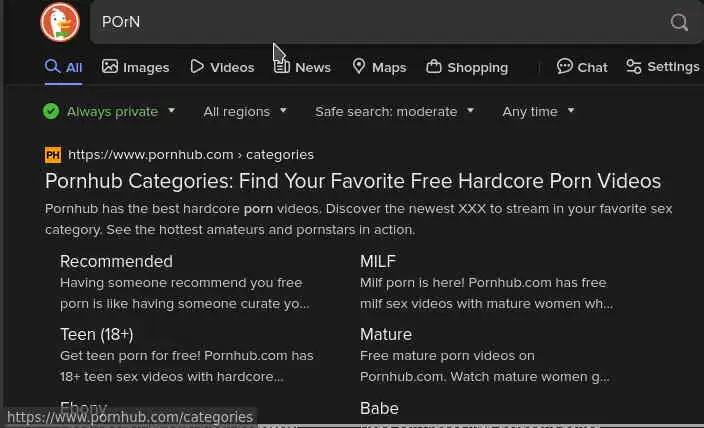Expand the Always private dropdown

[x=110, y=111]
